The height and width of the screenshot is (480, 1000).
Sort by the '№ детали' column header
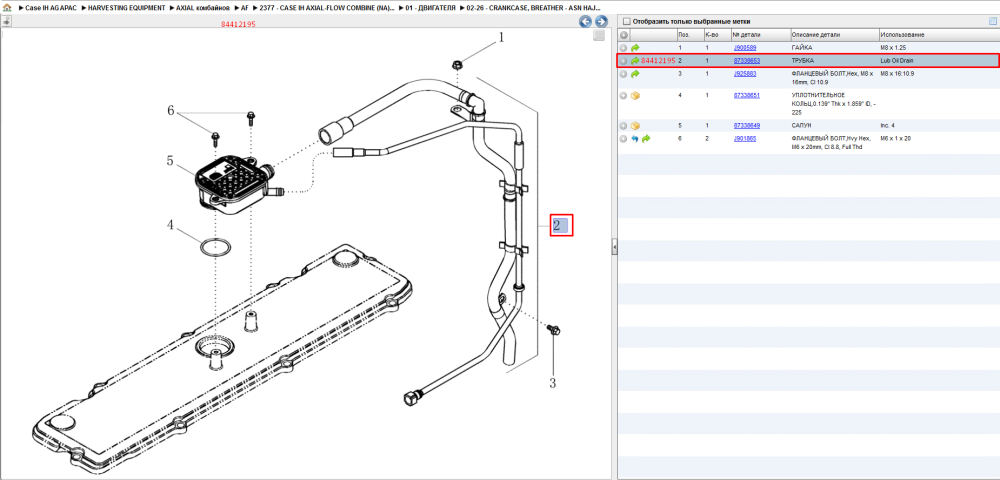point(760,34)
